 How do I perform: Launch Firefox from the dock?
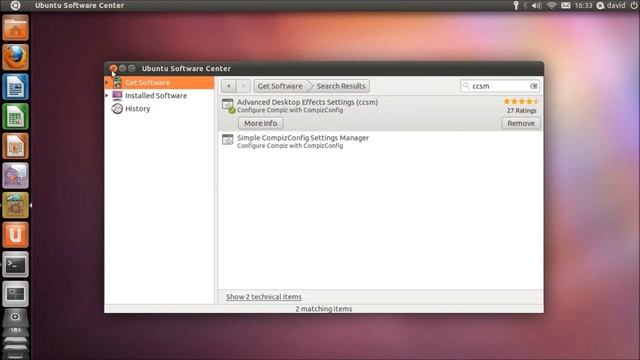click(x=16, y=57)
